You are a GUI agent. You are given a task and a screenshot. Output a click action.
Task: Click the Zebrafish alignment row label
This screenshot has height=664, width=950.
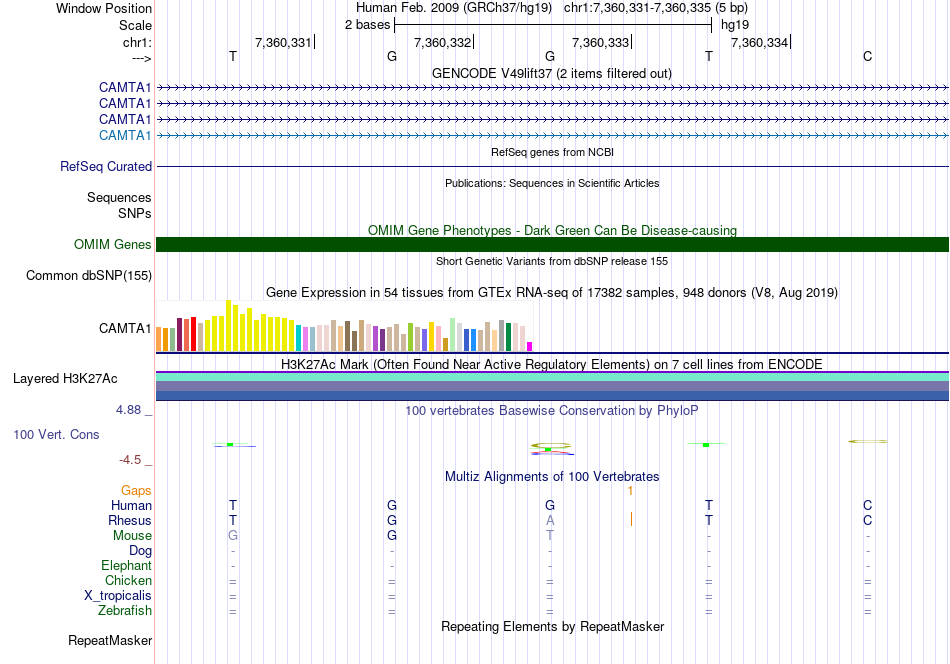[x=125, y=610]
